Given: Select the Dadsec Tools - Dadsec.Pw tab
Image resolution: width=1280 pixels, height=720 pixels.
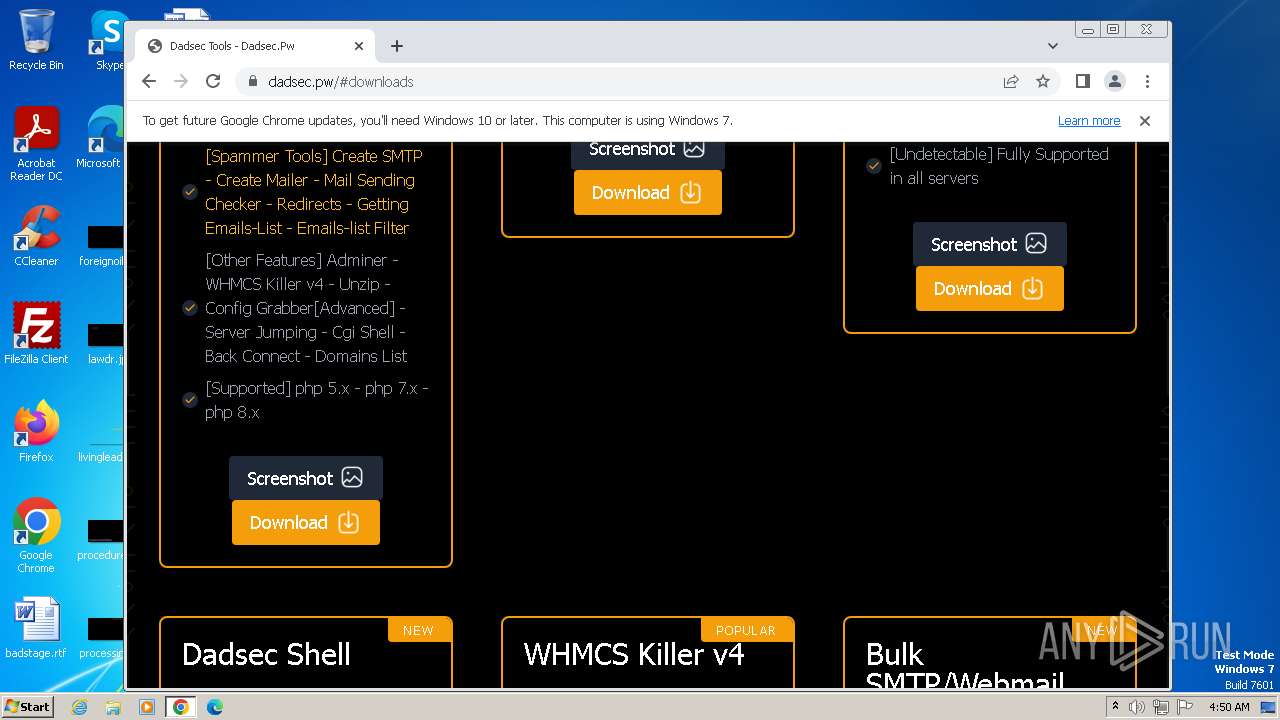Looking at the screenshot, I should [x=256, y=46].
